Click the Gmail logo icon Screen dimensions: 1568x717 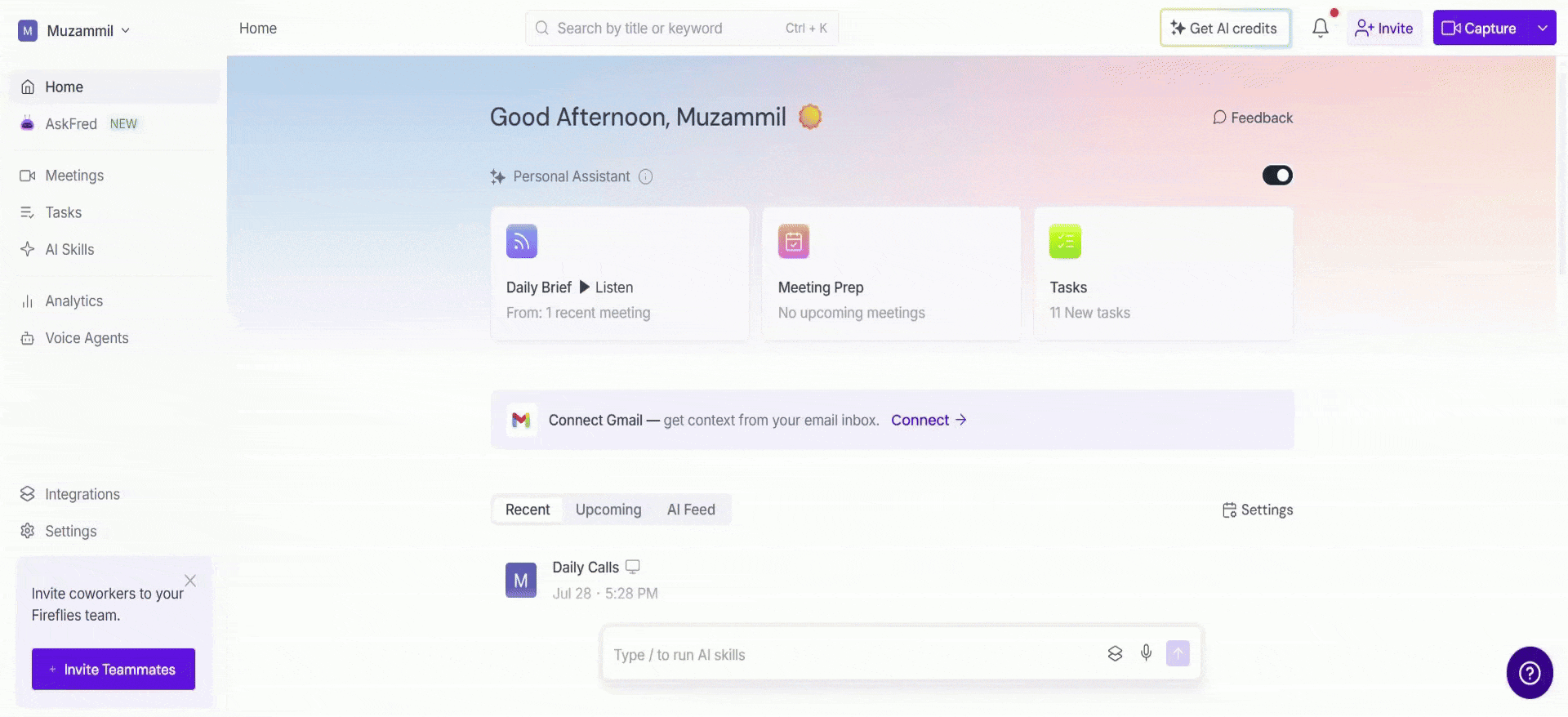(521, 420)
